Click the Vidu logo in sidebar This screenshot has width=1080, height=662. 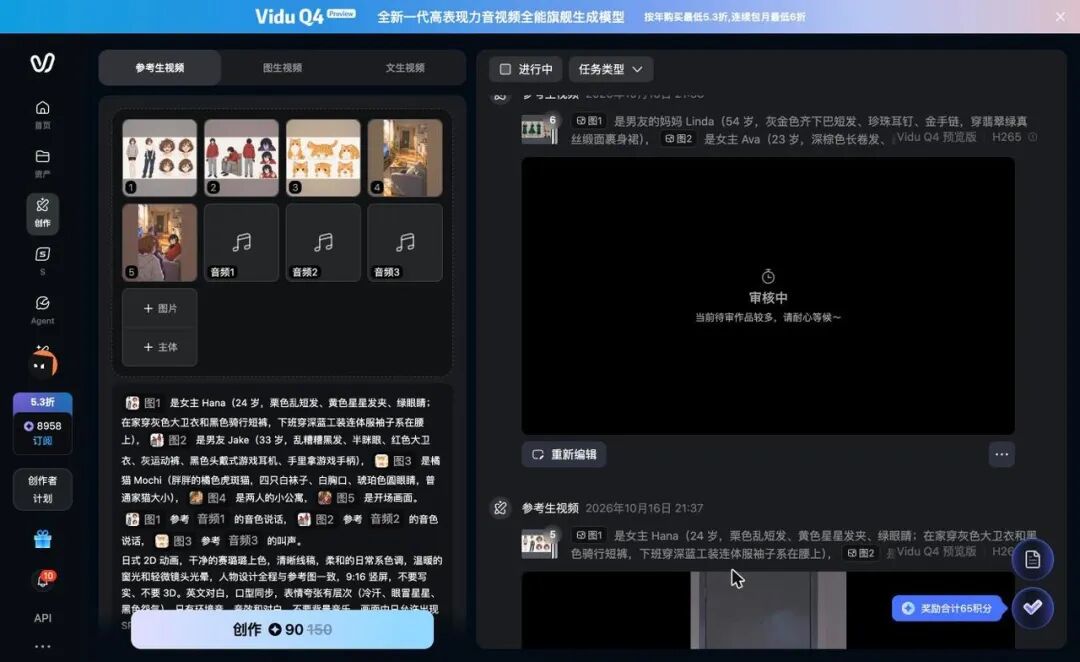(x=42, y=63)
